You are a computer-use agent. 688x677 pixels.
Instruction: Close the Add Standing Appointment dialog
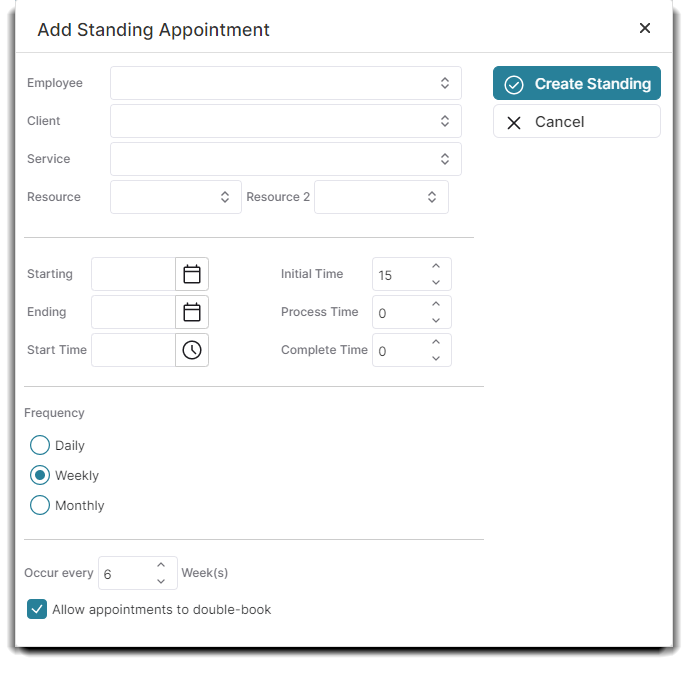[x=645, y=28]
